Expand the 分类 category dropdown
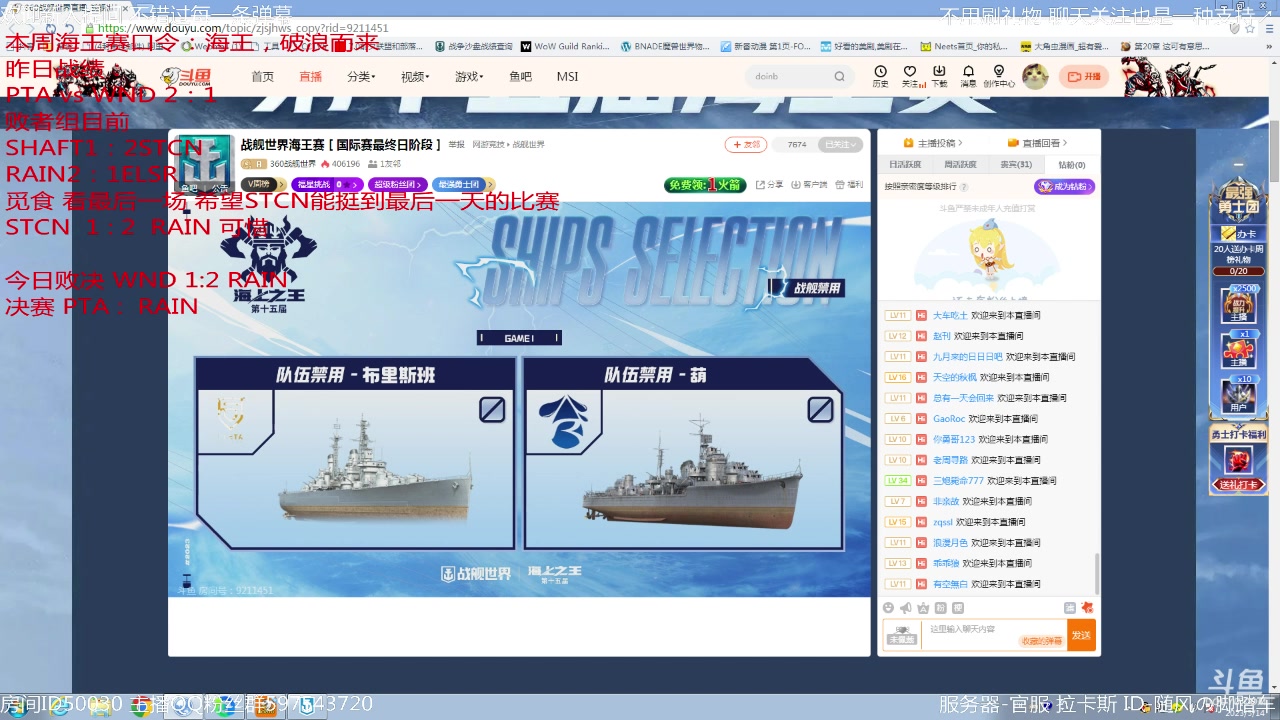The image size is (1280, 720). [x=360, y=76]
